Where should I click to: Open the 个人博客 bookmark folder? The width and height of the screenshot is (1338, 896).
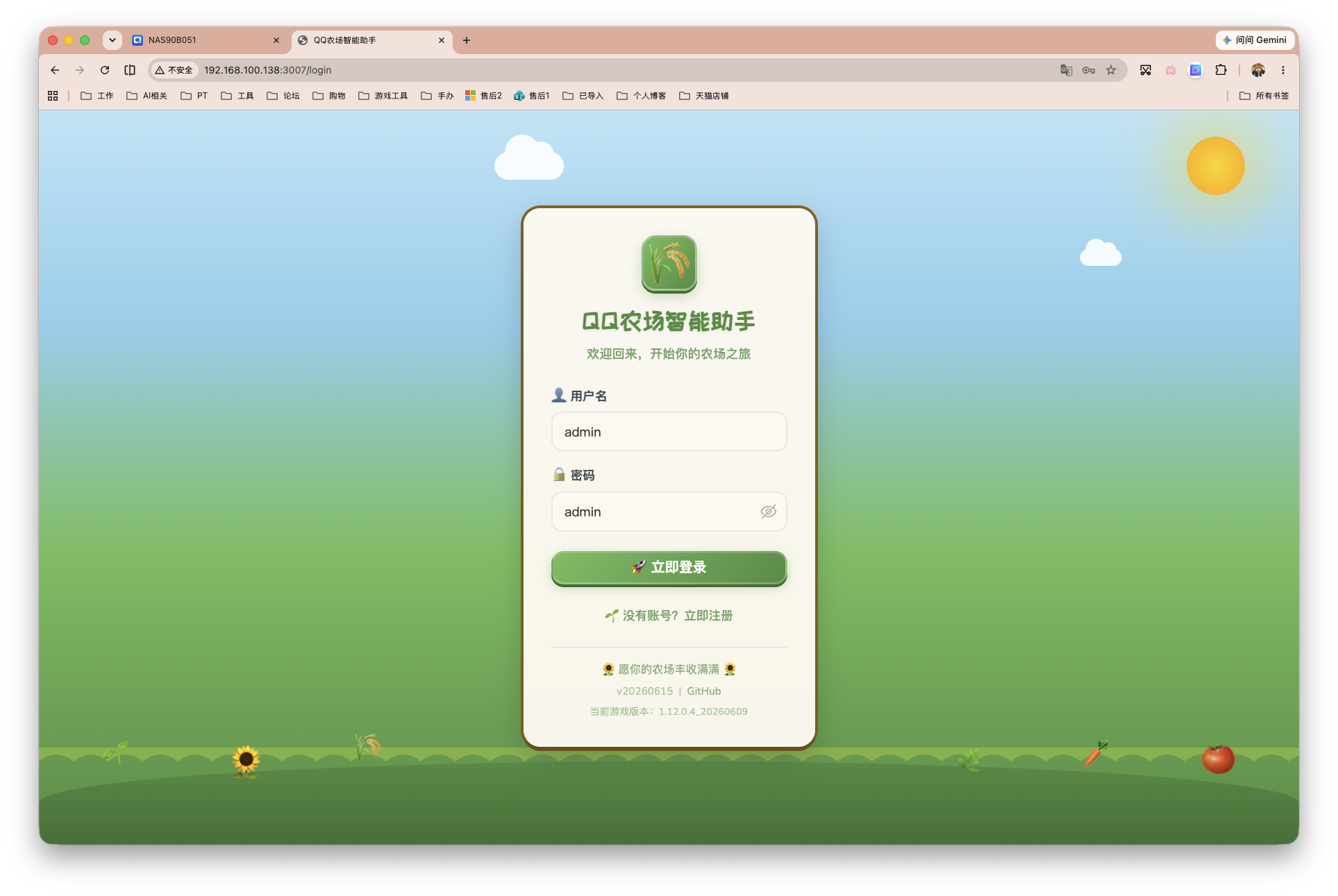[642, 96]
